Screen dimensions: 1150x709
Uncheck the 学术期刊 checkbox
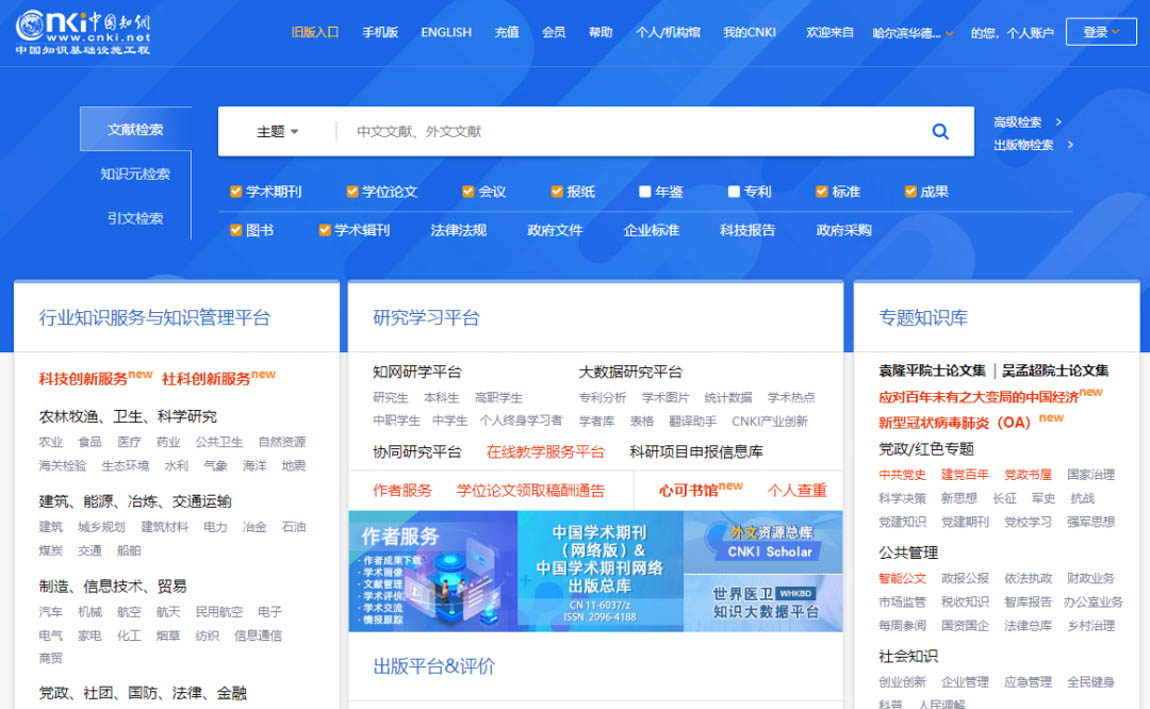point(236,192)
